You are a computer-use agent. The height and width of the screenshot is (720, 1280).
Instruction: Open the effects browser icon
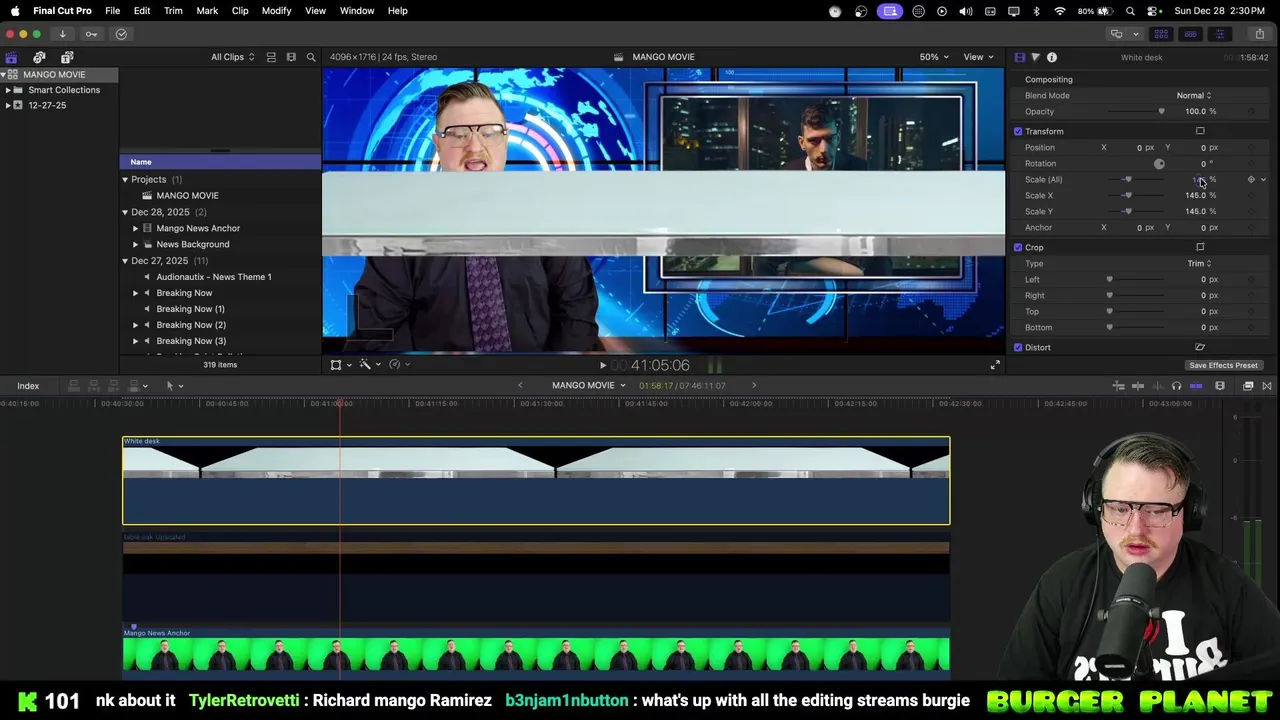point(1248,386)
